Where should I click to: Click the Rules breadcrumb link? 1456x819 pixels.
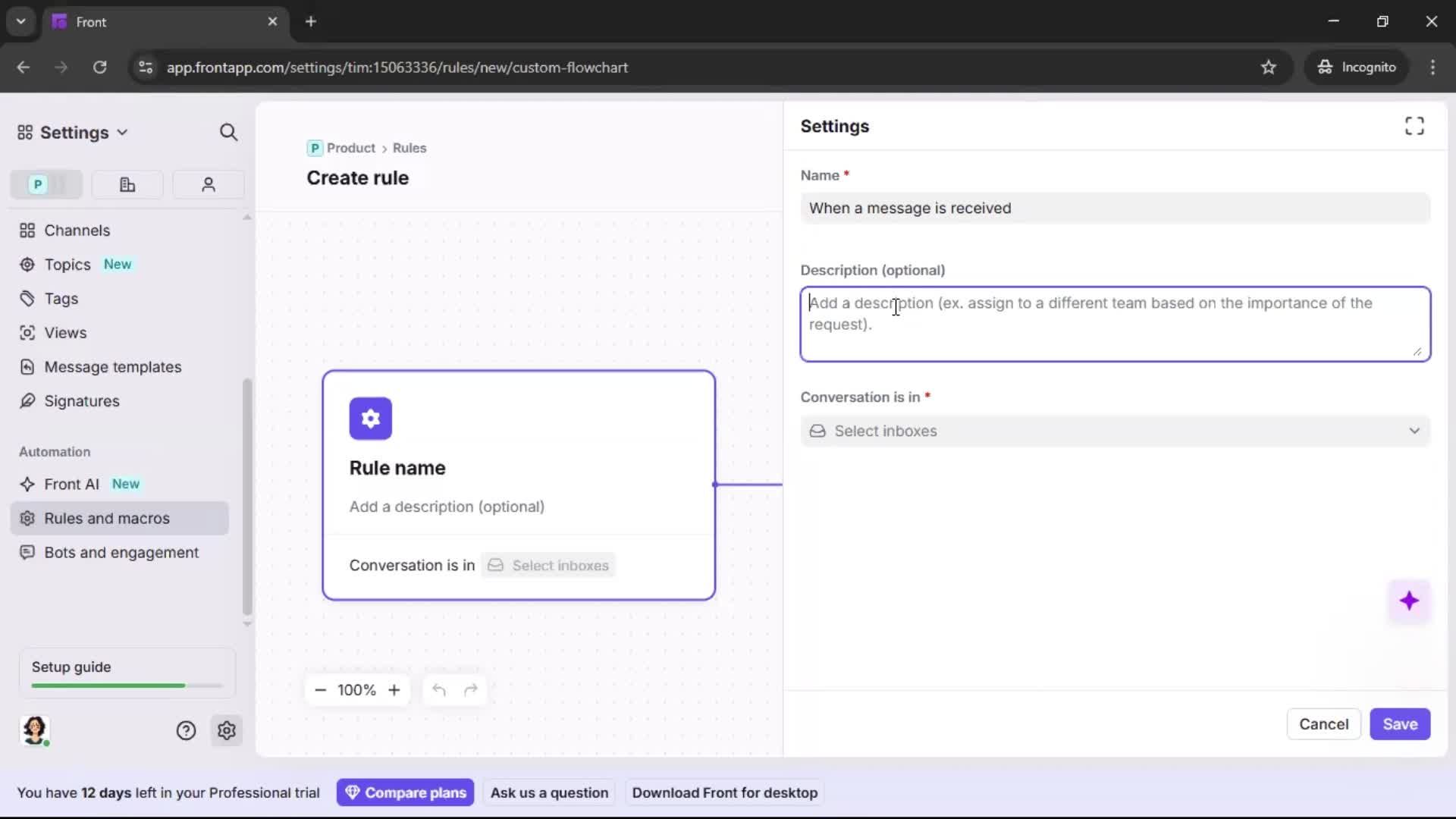410,148
